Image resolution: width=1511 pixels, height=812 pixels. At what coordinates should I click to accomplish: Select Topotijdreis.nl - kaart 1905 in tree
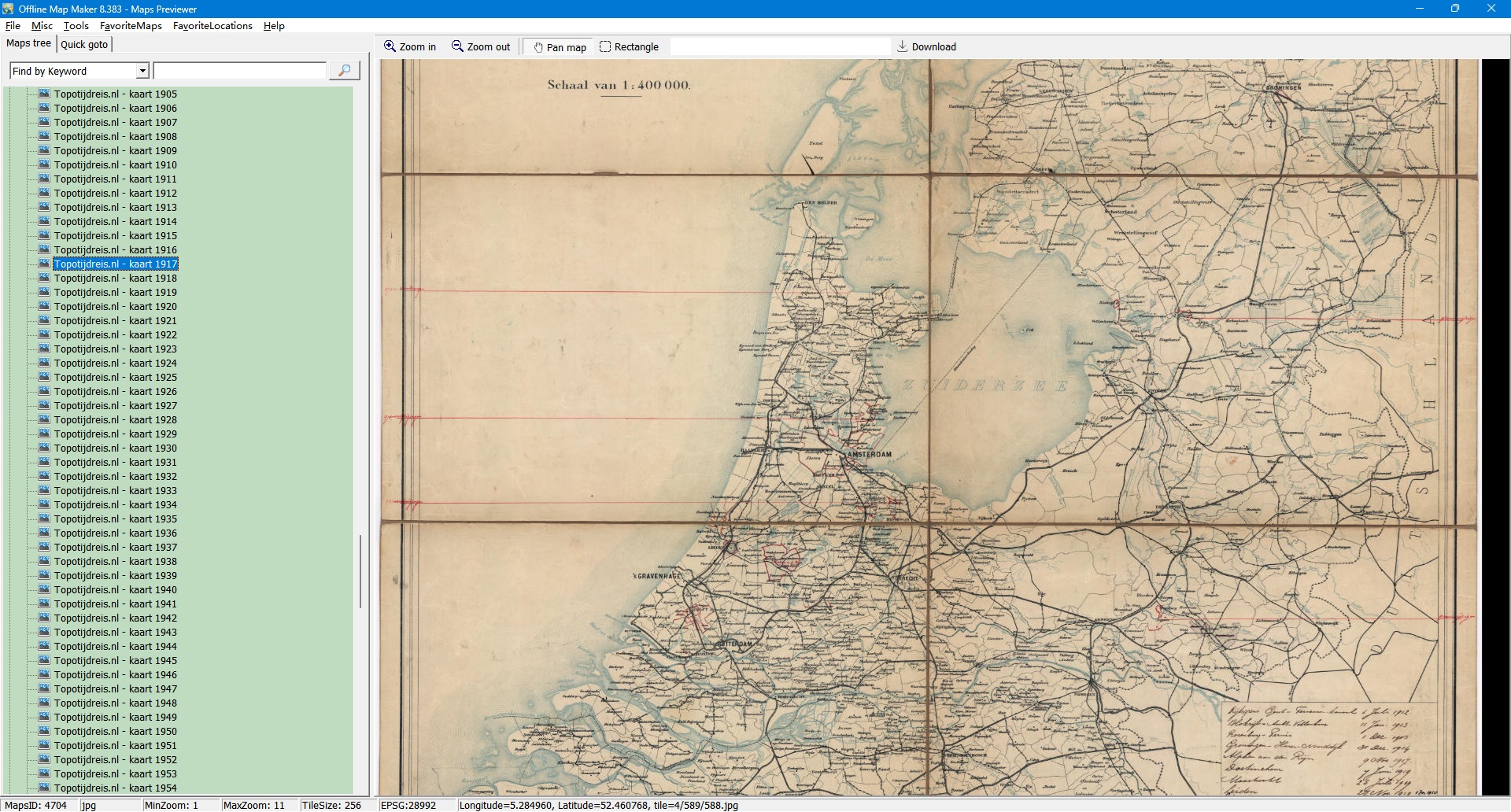[x=115, y=94]
